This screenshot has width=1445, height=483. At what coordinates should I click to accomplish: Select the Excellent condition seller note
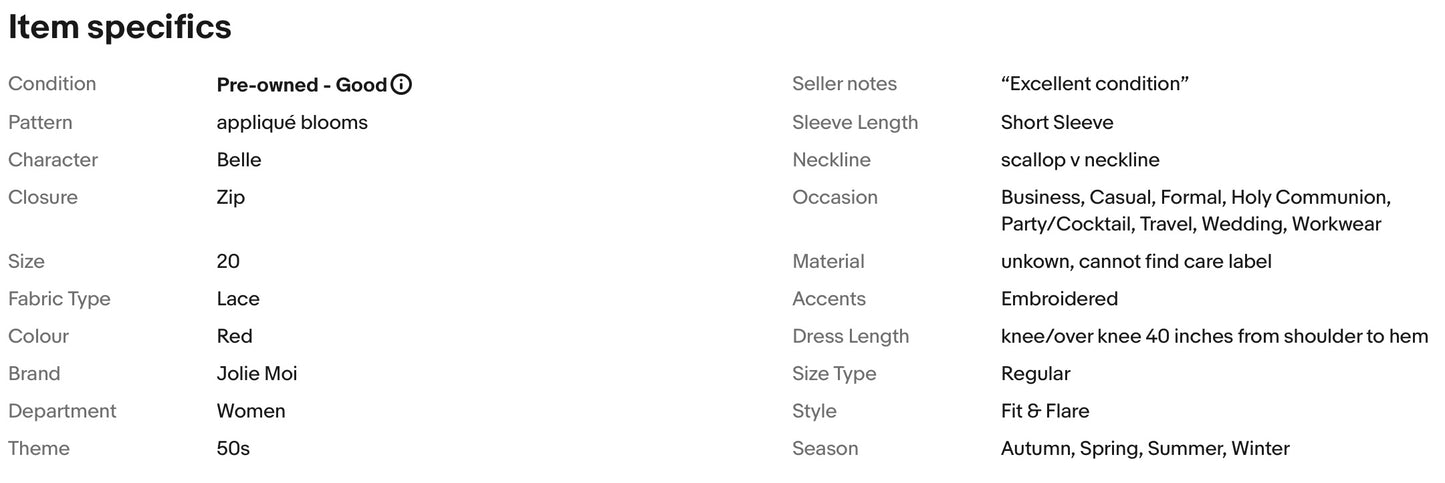(x=1095, y=84)
